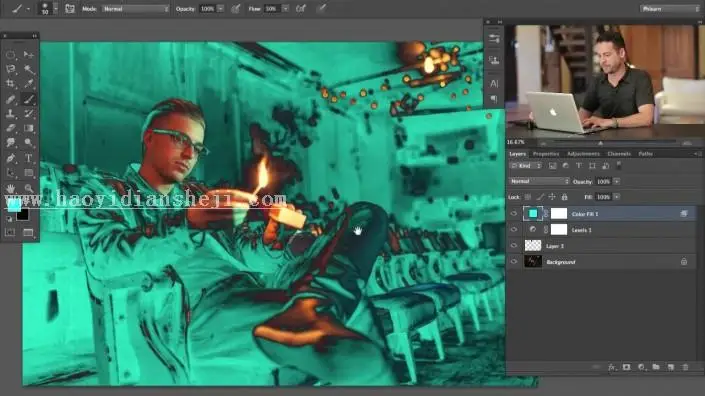Create a new group folder icon
The width and height of the screenshot is (705, 396).
tap(656, 367)
